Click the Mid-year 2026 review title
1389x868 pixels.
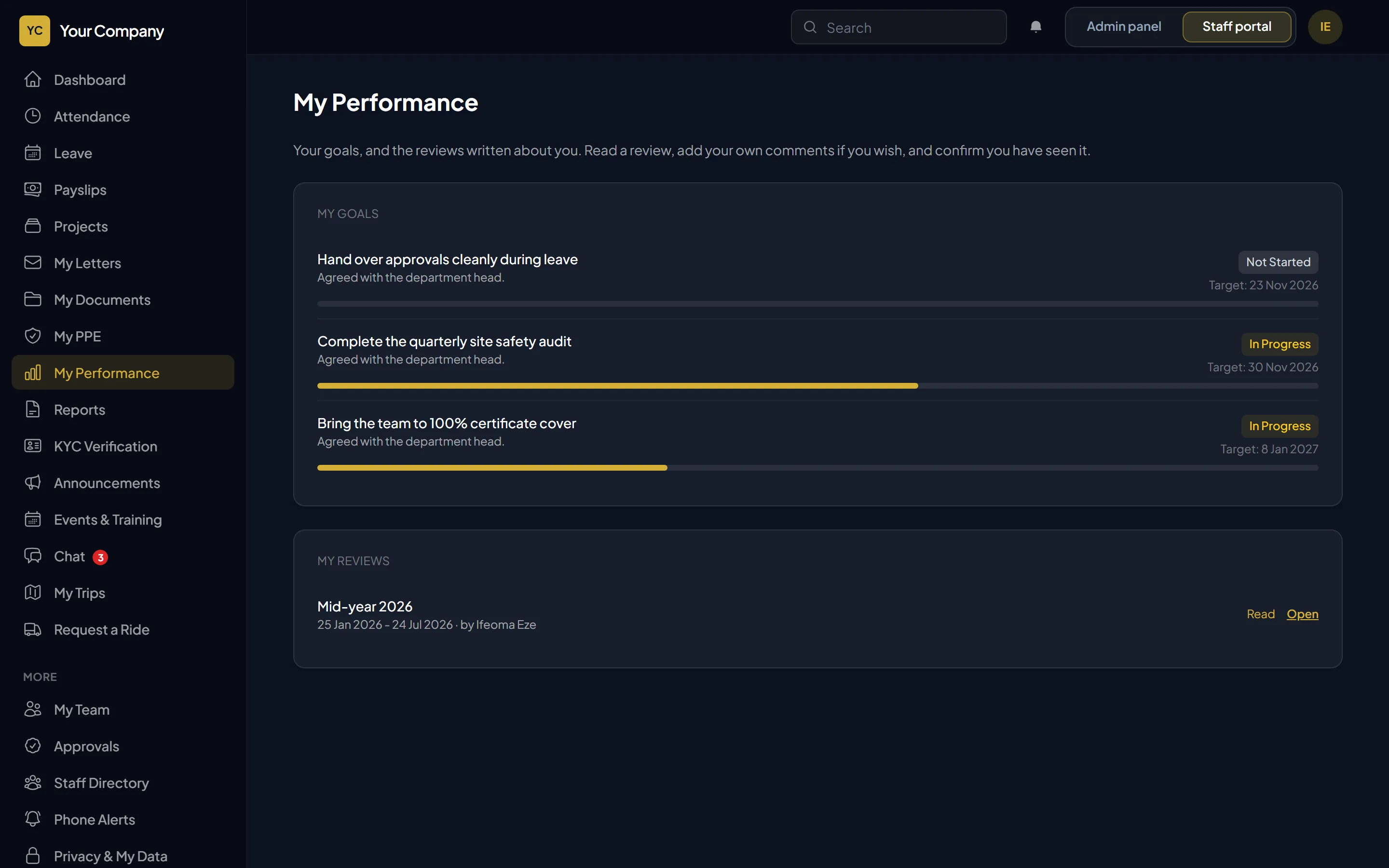click(x=365, y=606)
